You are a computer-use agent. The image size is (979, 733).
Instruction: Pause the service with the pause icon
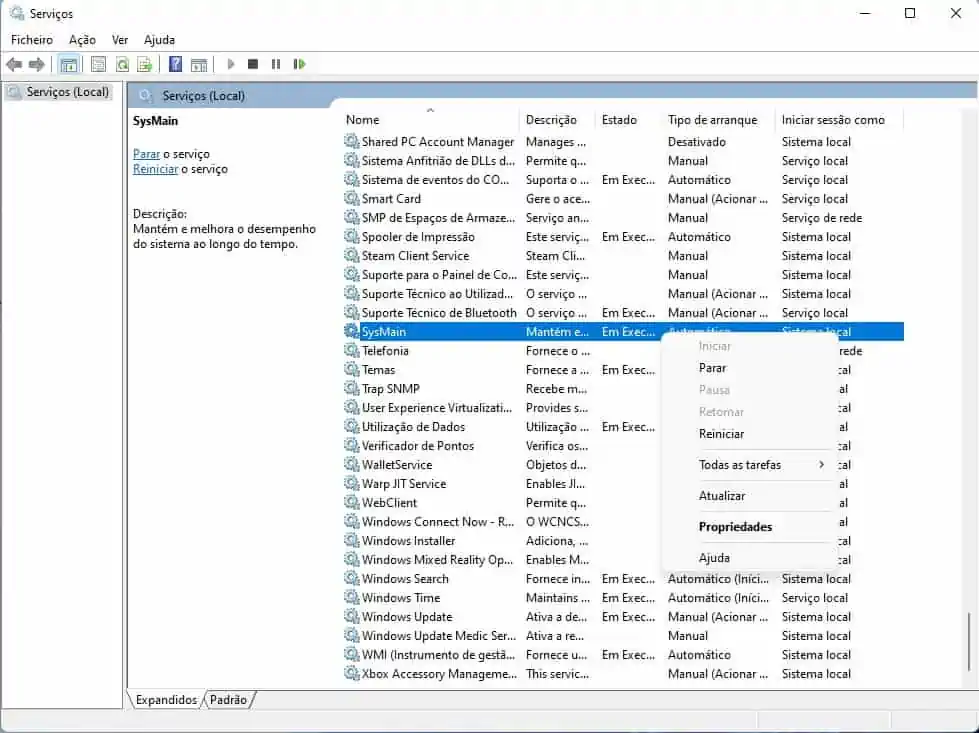click(x=277, y=64)
